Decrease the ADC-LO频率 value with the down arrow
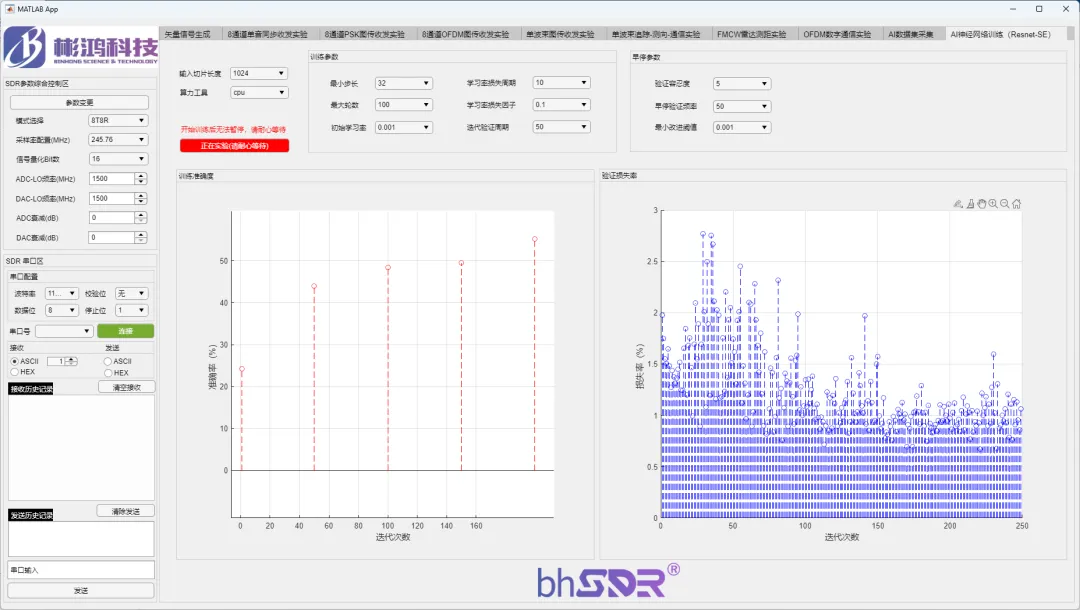The image size is (1080, 610). point(141,181)
